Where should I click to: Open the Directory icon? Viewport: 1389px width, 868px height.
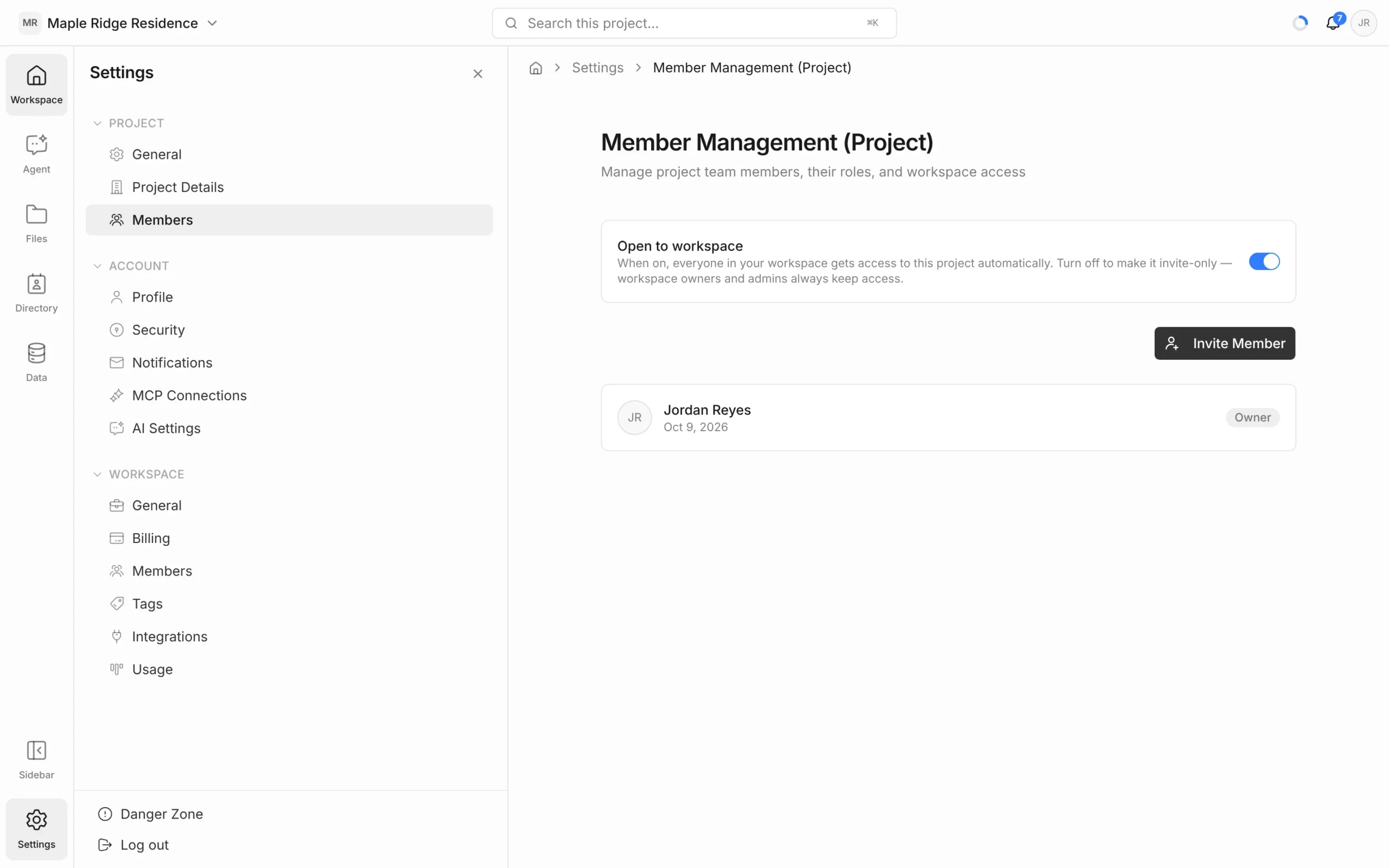(x=36, y=293)
